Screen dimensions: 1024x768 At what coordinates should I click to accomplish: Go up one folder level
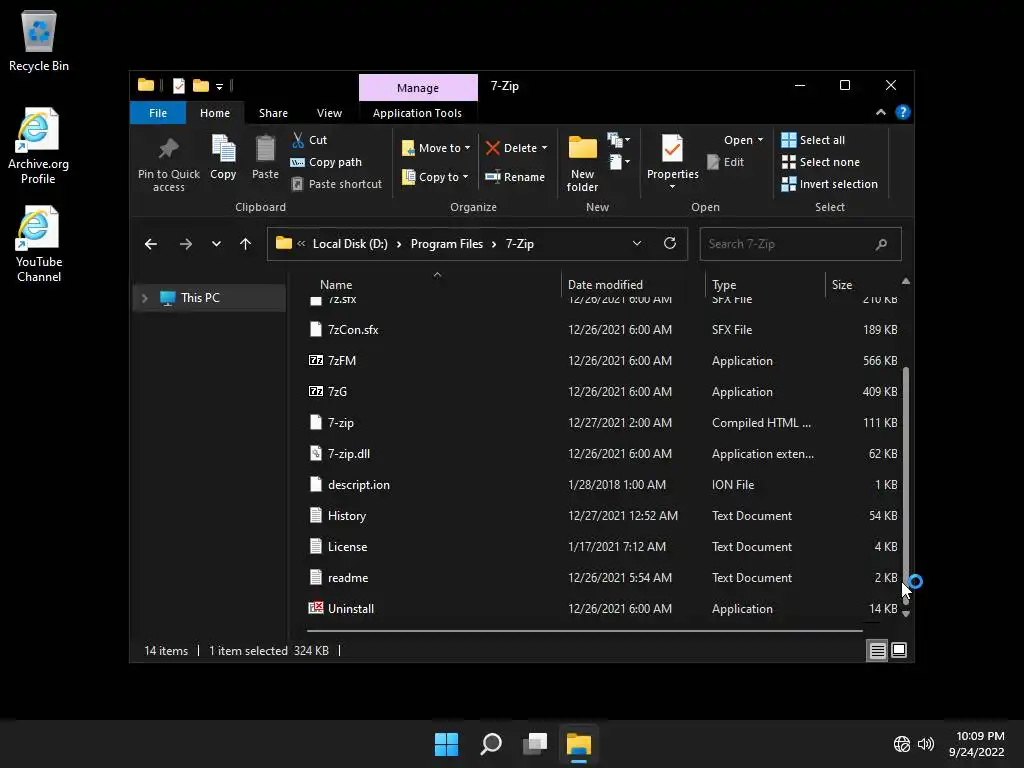pos(246,244)
